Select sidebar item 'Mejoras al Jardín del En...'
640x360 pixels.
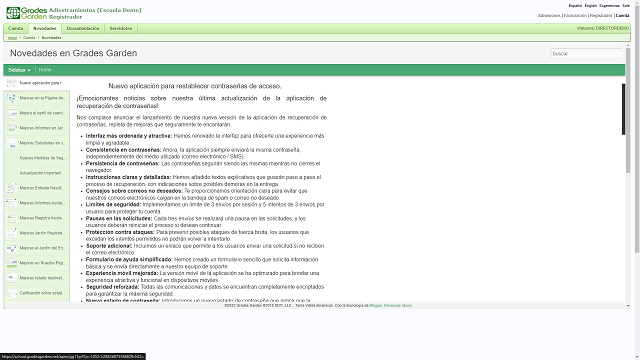tap(37, 248)
